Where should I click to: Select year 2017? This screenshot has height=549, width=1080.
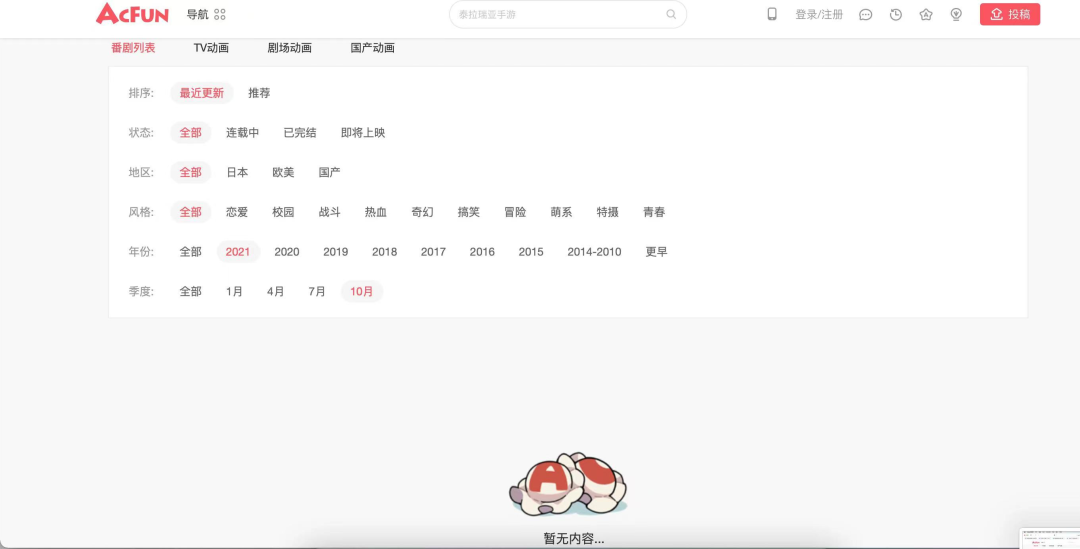tap(433, 252)
